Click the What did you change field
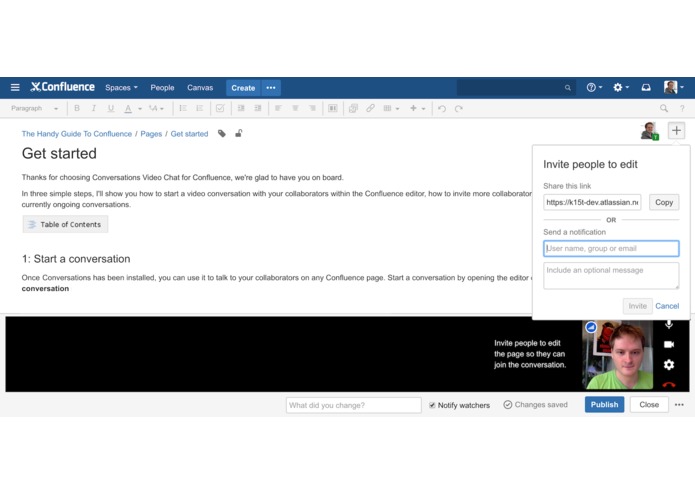 pyautogui.click(x=353, y=405)
